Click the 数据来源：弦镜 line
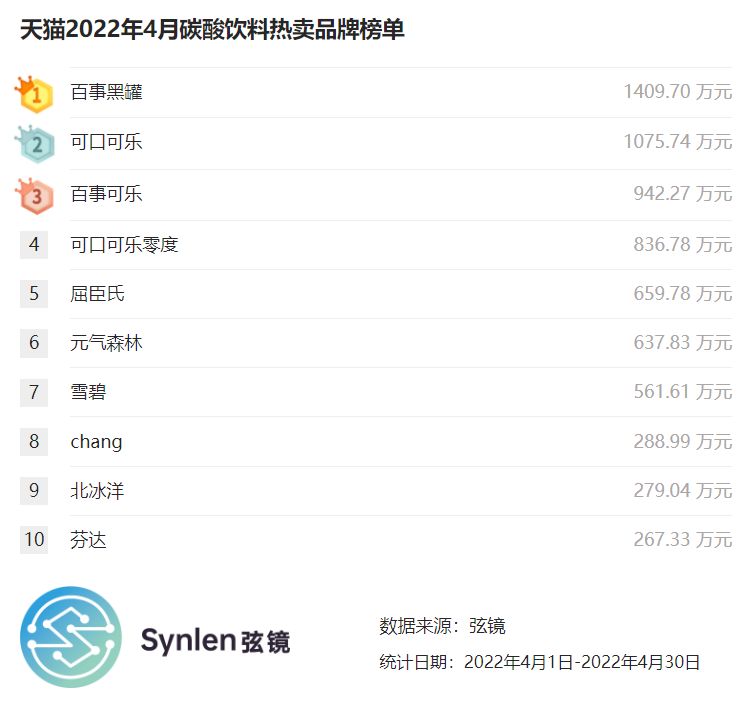752x703 pixels. tap(442, 626)
